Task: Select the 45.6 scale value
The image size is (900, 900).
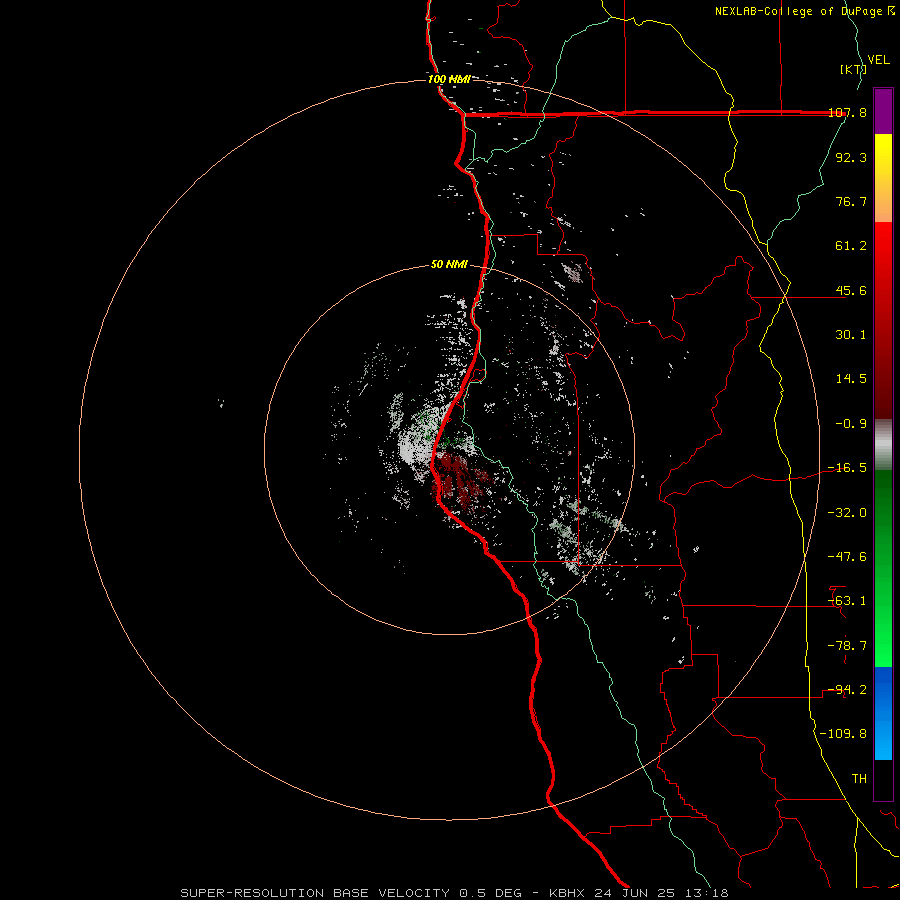Action: coord(851,290)
